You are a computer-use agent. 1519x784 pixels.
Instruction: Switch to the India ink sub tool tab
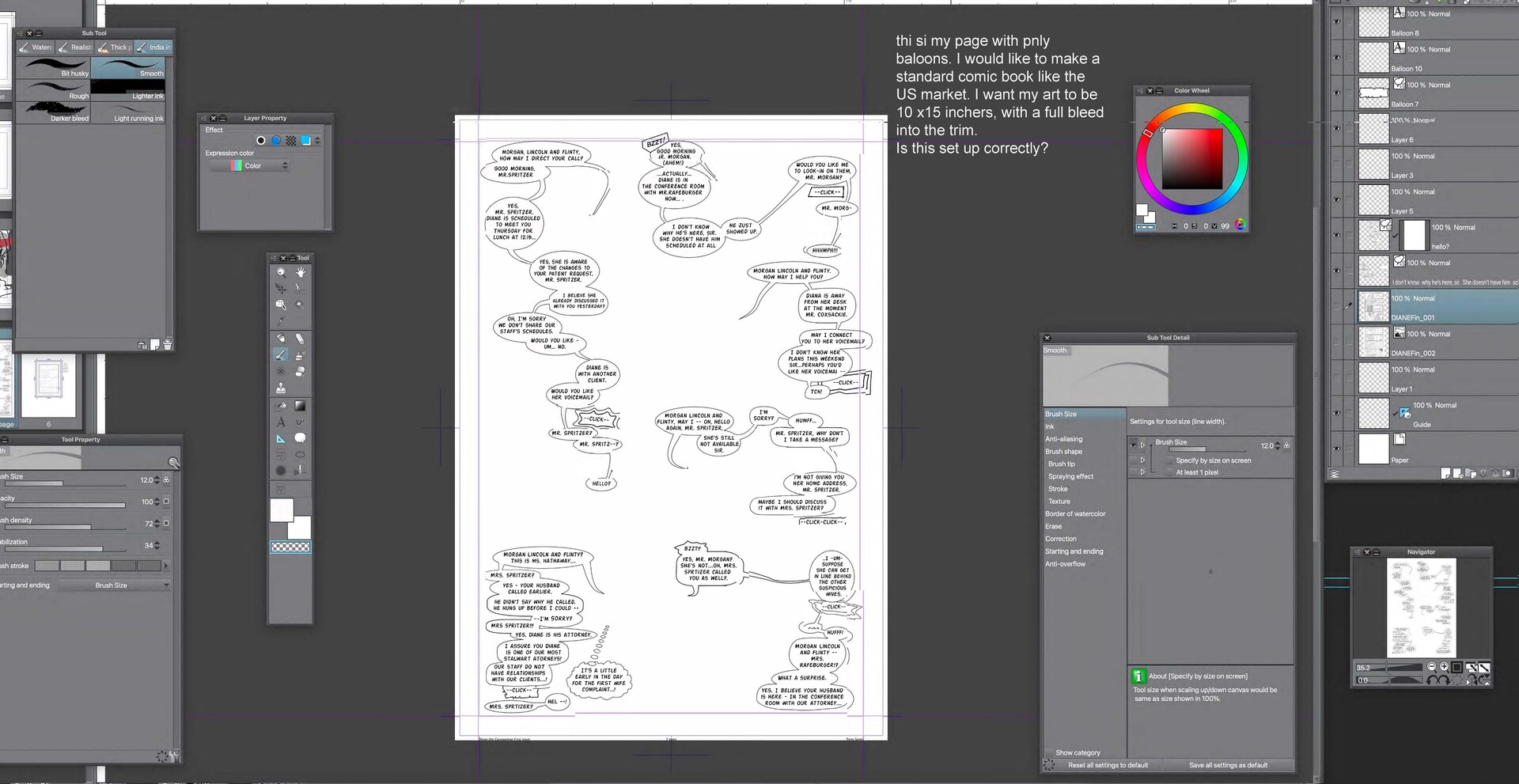click(x=155, y=47)
